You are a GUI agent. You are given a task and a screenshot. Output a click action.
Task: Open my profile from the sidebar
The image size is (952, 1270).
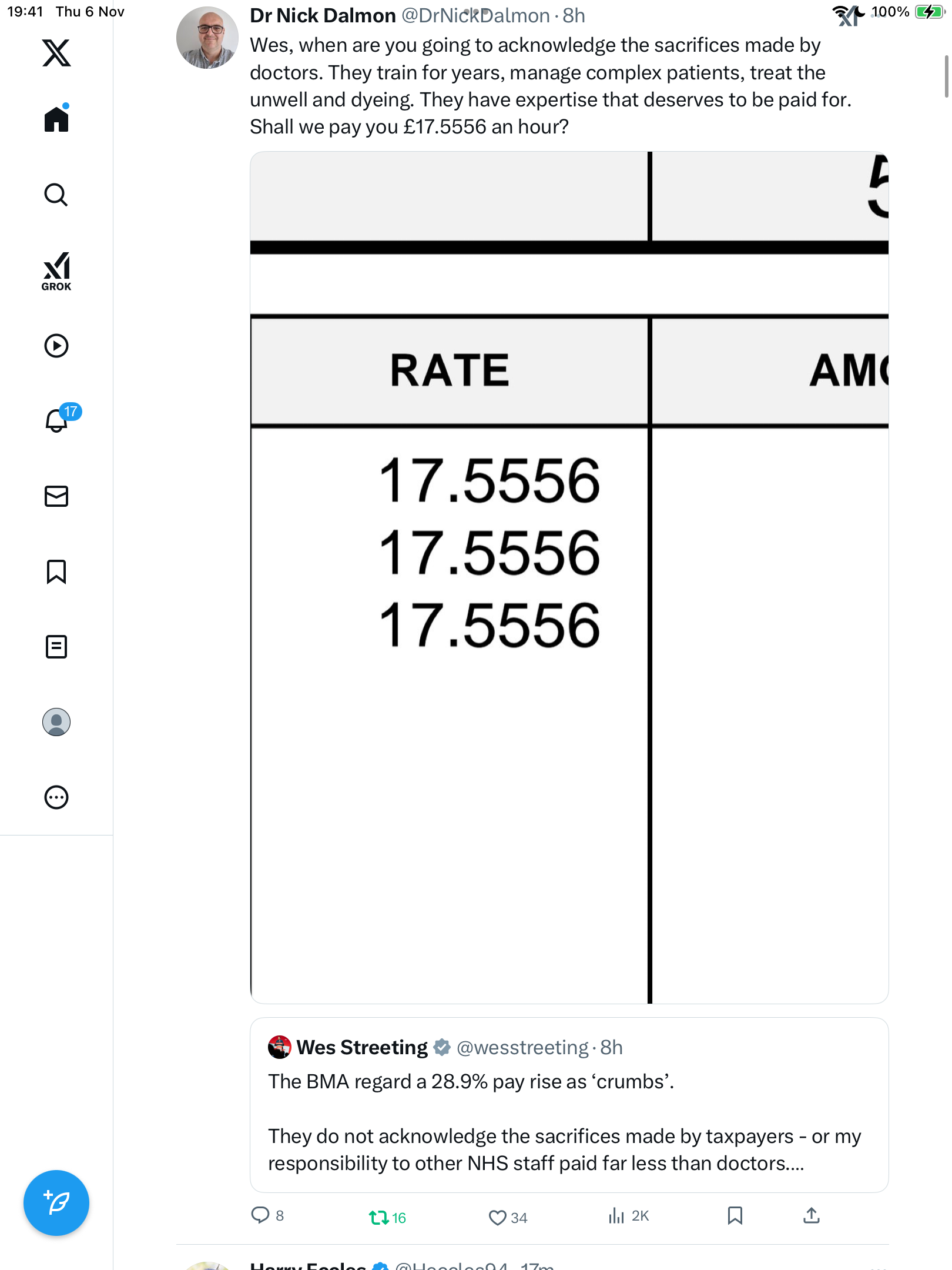tap(56, 722)
